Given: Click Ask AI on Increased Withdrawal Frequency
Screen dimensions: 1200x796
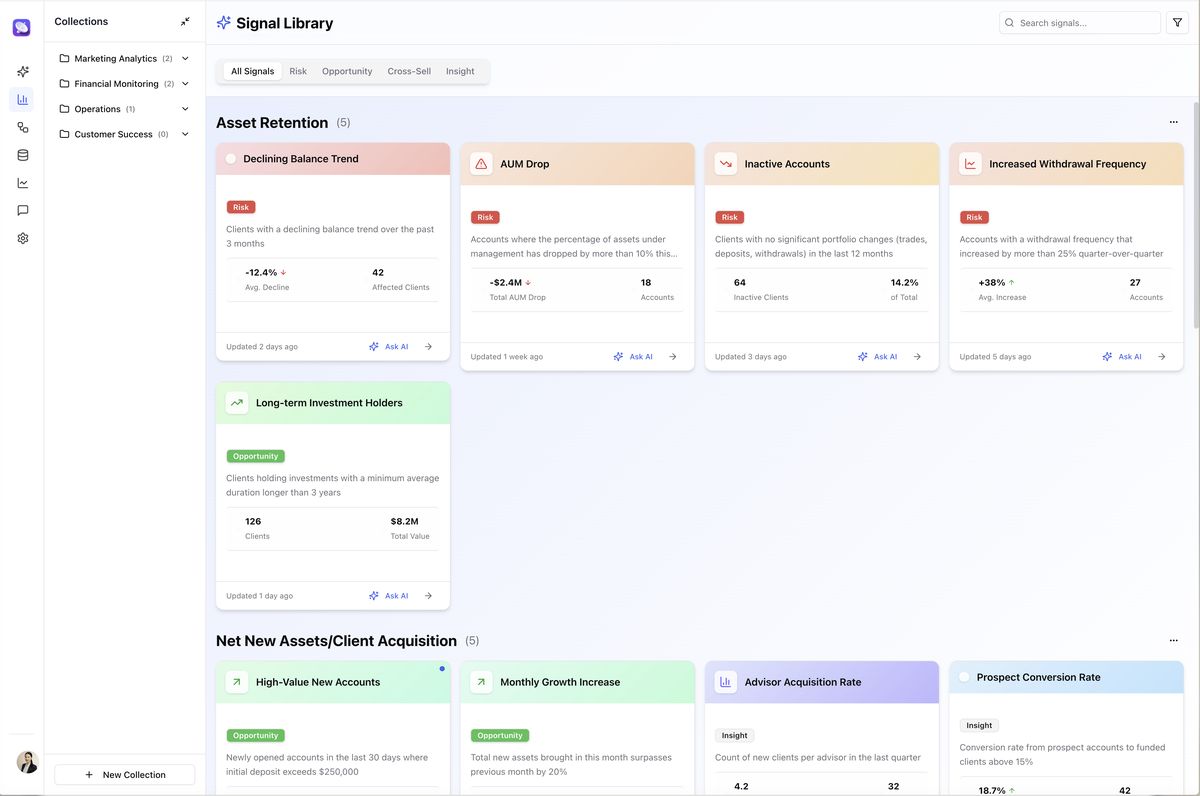Looking at the screenshot, I should point(1122,356).
